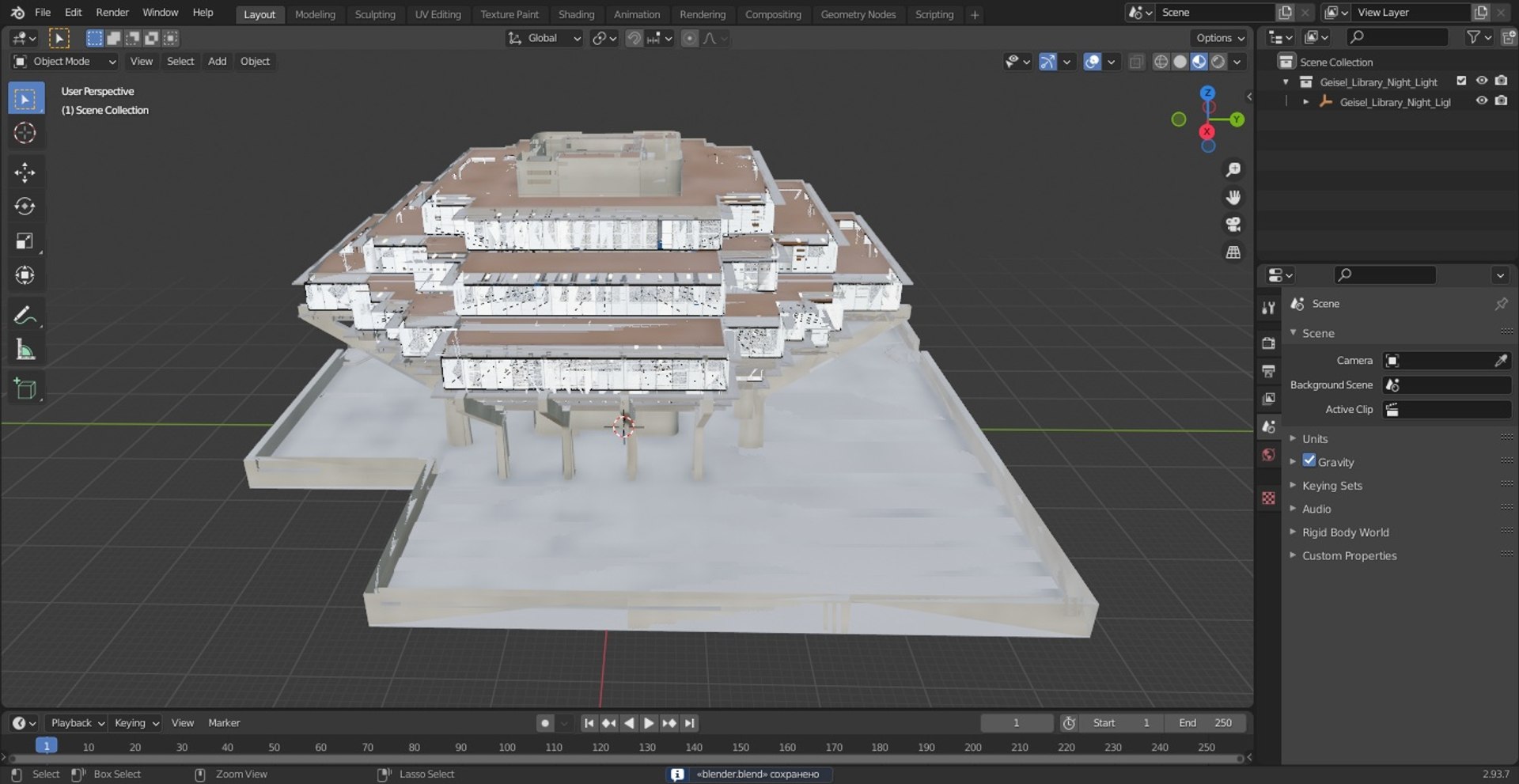Select the Measure tool

click(25, 350)
